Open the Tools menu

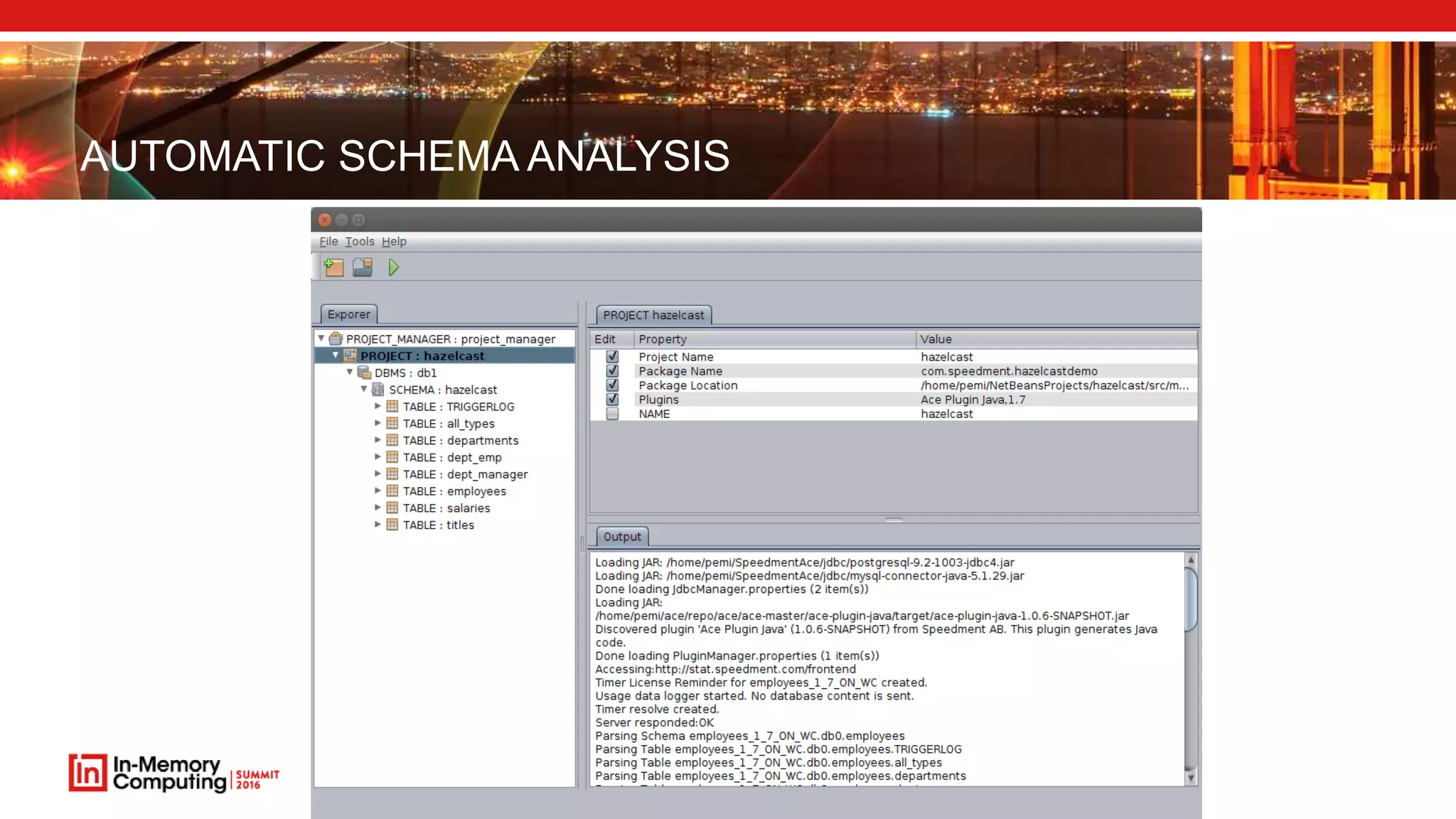(x=360, y=242)
